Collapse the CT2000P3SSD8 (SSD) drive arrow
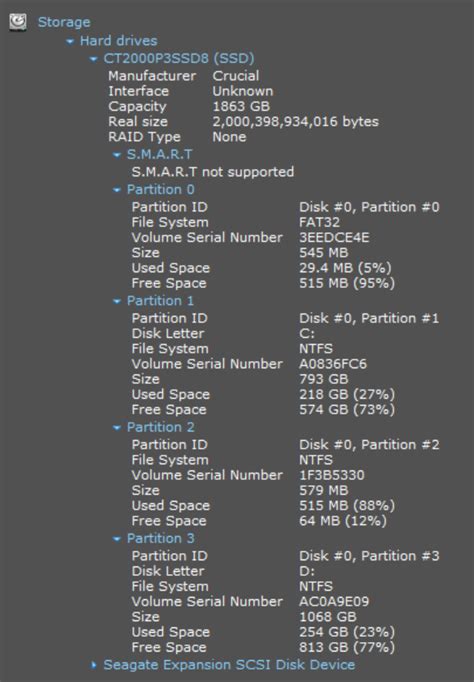Image resolution: width=474 pixels, height=682 pixels. (x=93, y=59)
